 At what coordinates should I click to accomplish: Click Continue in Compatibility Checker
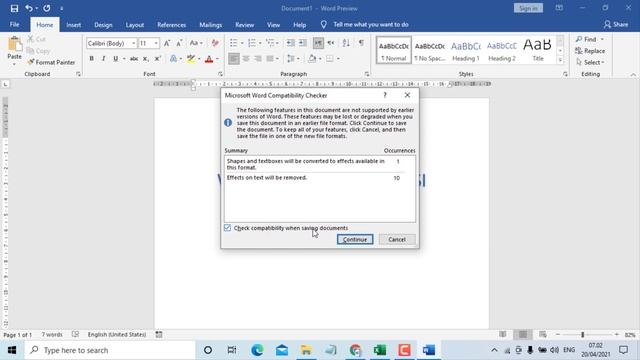click(x=355, y=239)
